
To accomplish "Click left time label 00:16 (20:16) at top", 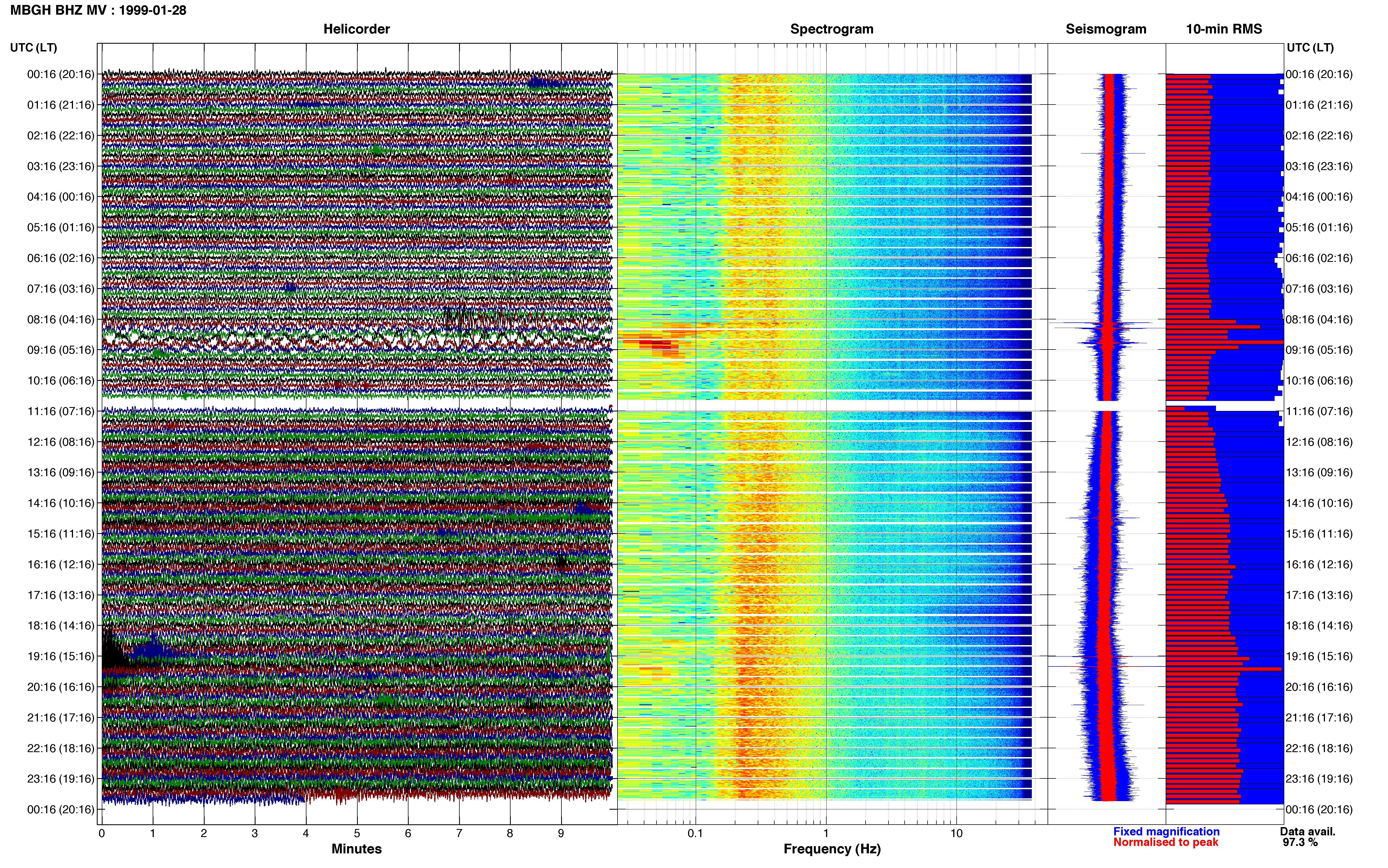I will point(61,74).
